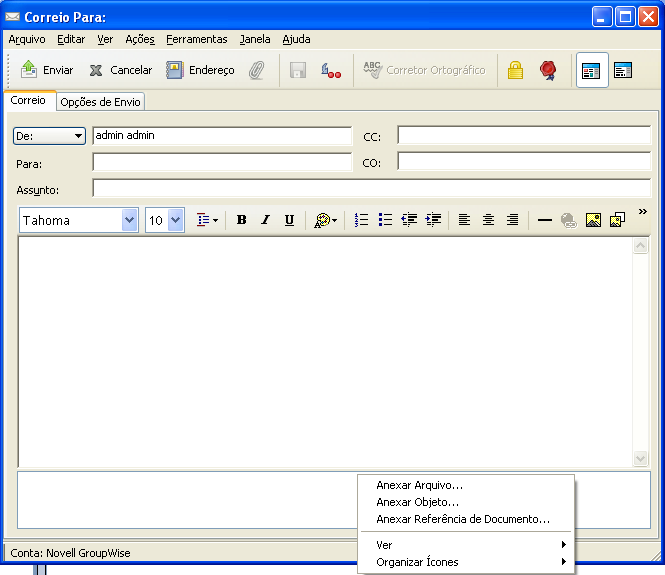Open the De sender dropdown
Screen dimensions: 665x575
click(49, 136)
